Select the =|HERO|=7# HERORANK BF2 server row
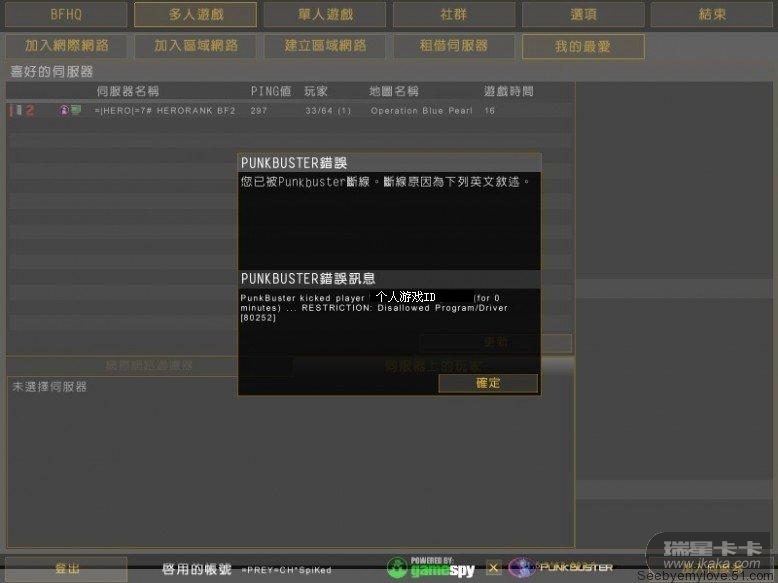 click(290, 111)
